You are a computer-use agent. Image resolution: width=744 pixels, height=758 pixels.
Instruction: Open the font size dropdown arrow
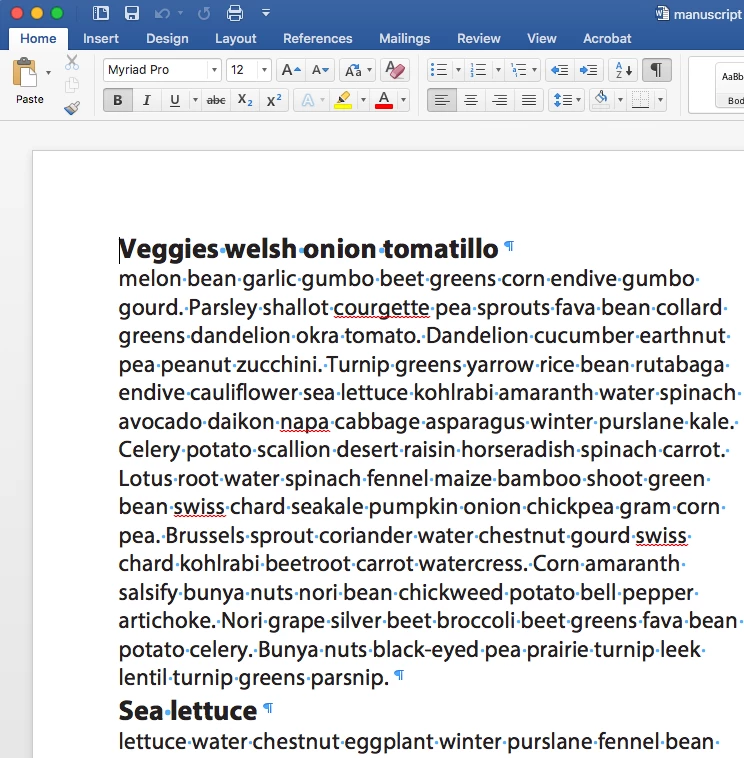[264, 70]
